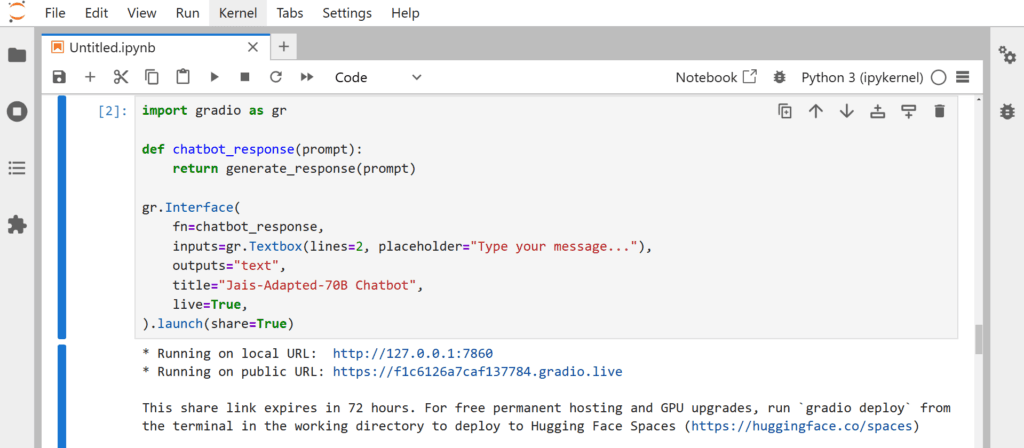Save the notebook with the floppy disk icon
Viewport: 1024px width, 448px height.
click(x=59, y=77)
